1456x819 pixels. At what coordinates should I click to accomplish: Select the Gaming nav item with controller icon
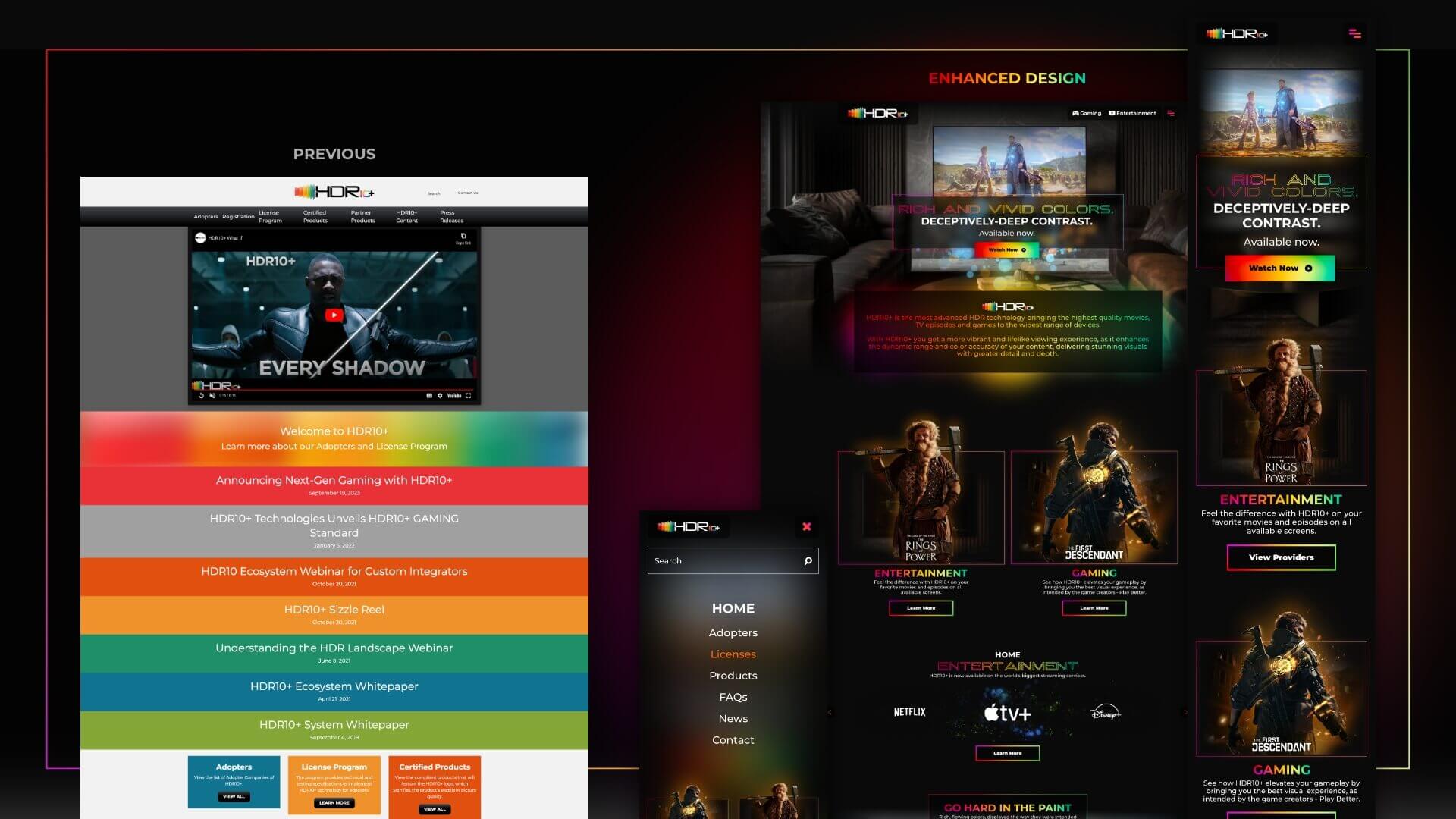(1086, 113)
